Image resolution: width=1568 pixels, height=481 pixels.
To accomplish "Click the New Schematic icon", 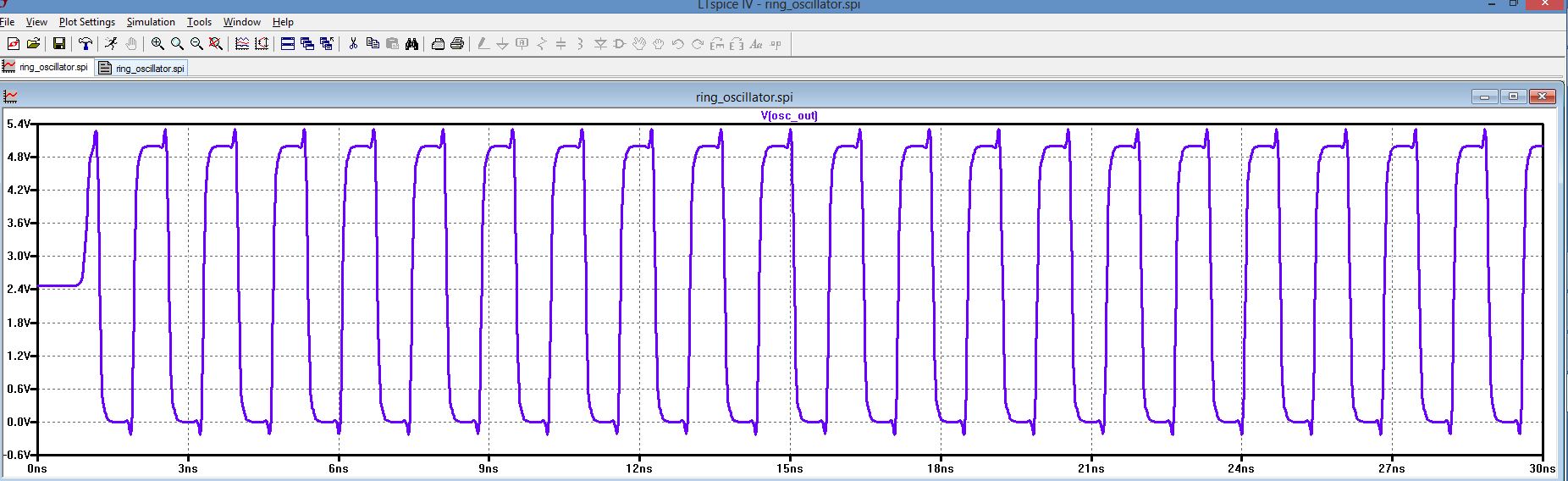I will 14,44.
